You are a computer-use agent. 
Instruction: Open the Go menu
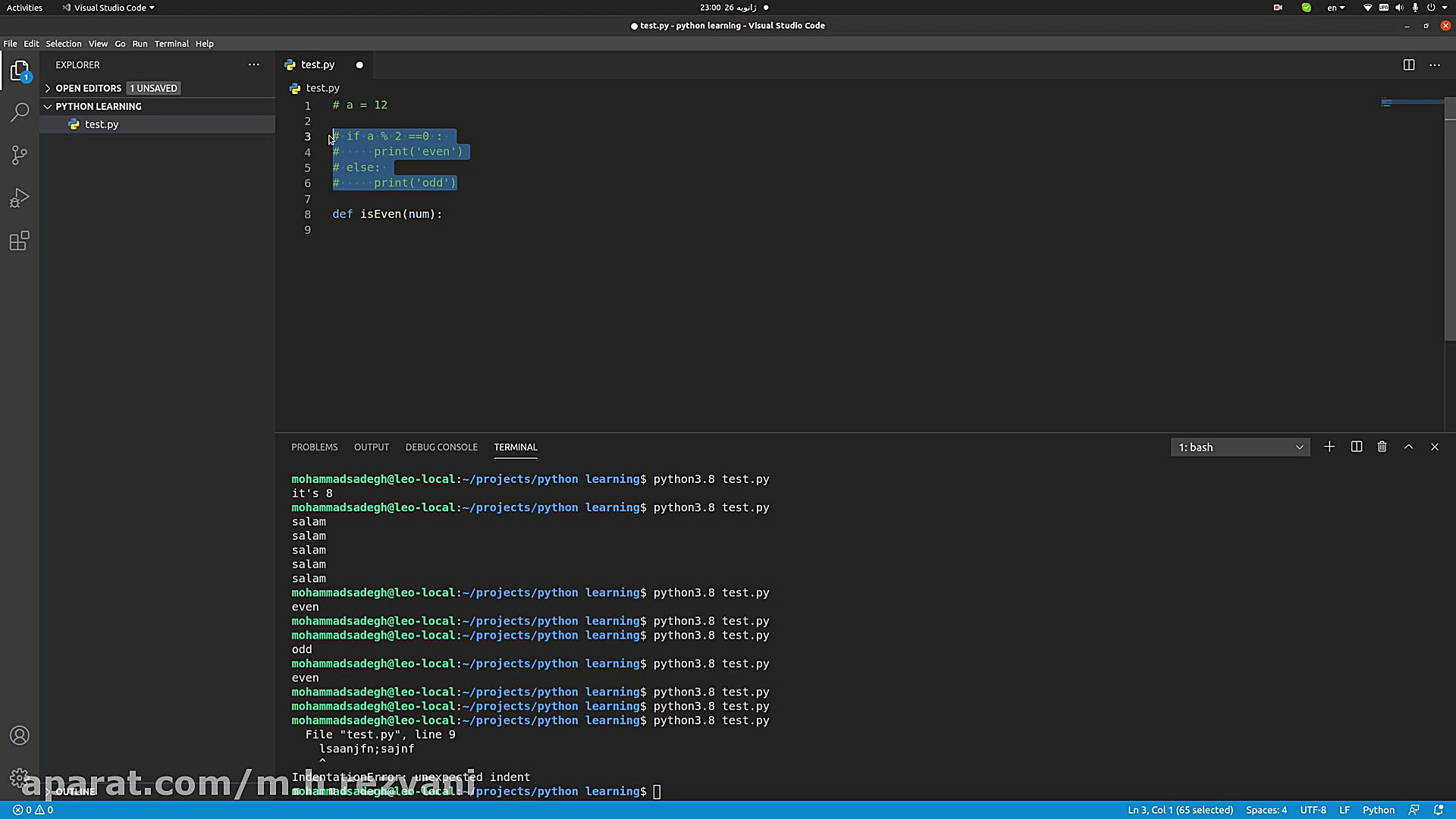click(120, 43)
